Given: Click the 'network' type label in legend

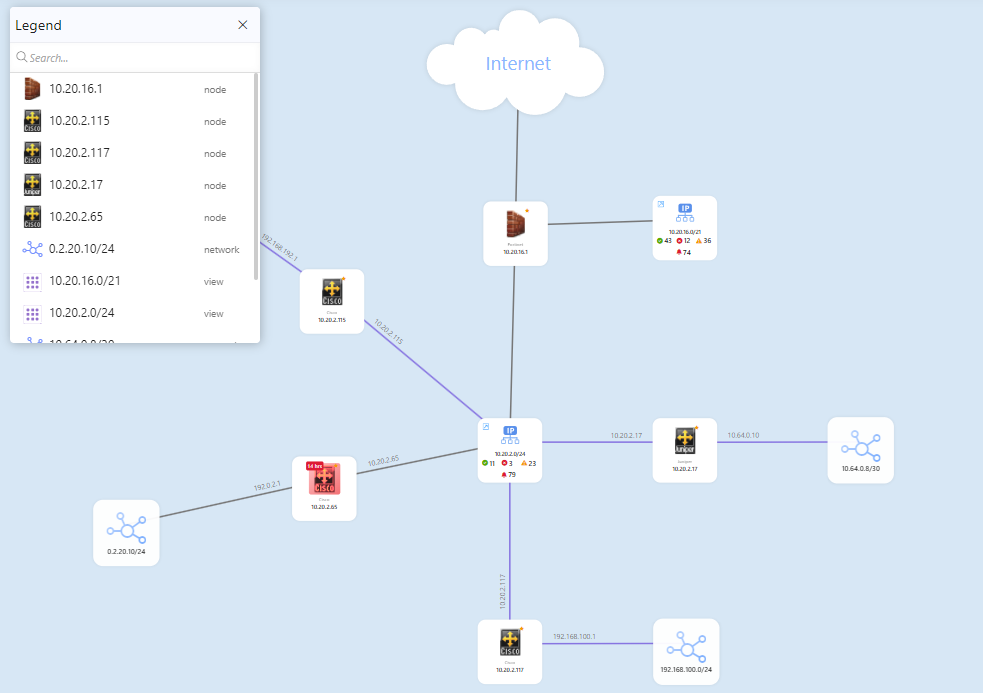Looking at the screenshot, I should tap(221, 250).
